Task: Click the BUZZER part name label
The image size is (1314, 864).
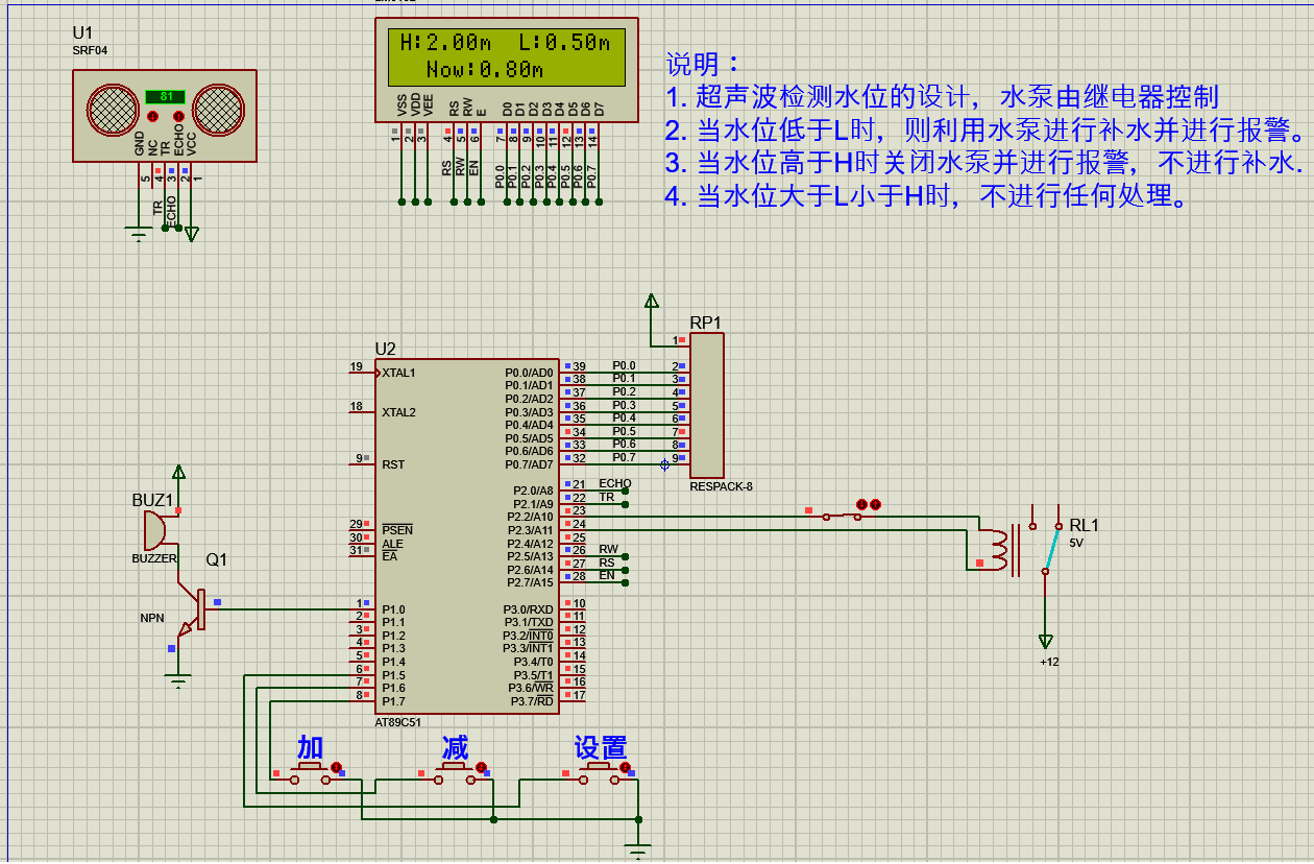Action: (x=154, y=559)
